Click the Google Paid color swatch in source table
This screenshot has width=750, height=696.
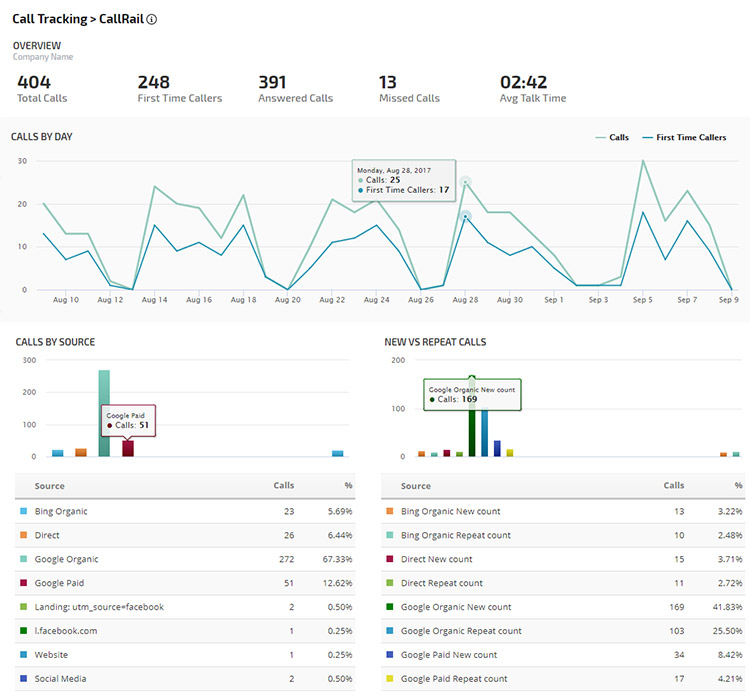(x=24, y=583)
